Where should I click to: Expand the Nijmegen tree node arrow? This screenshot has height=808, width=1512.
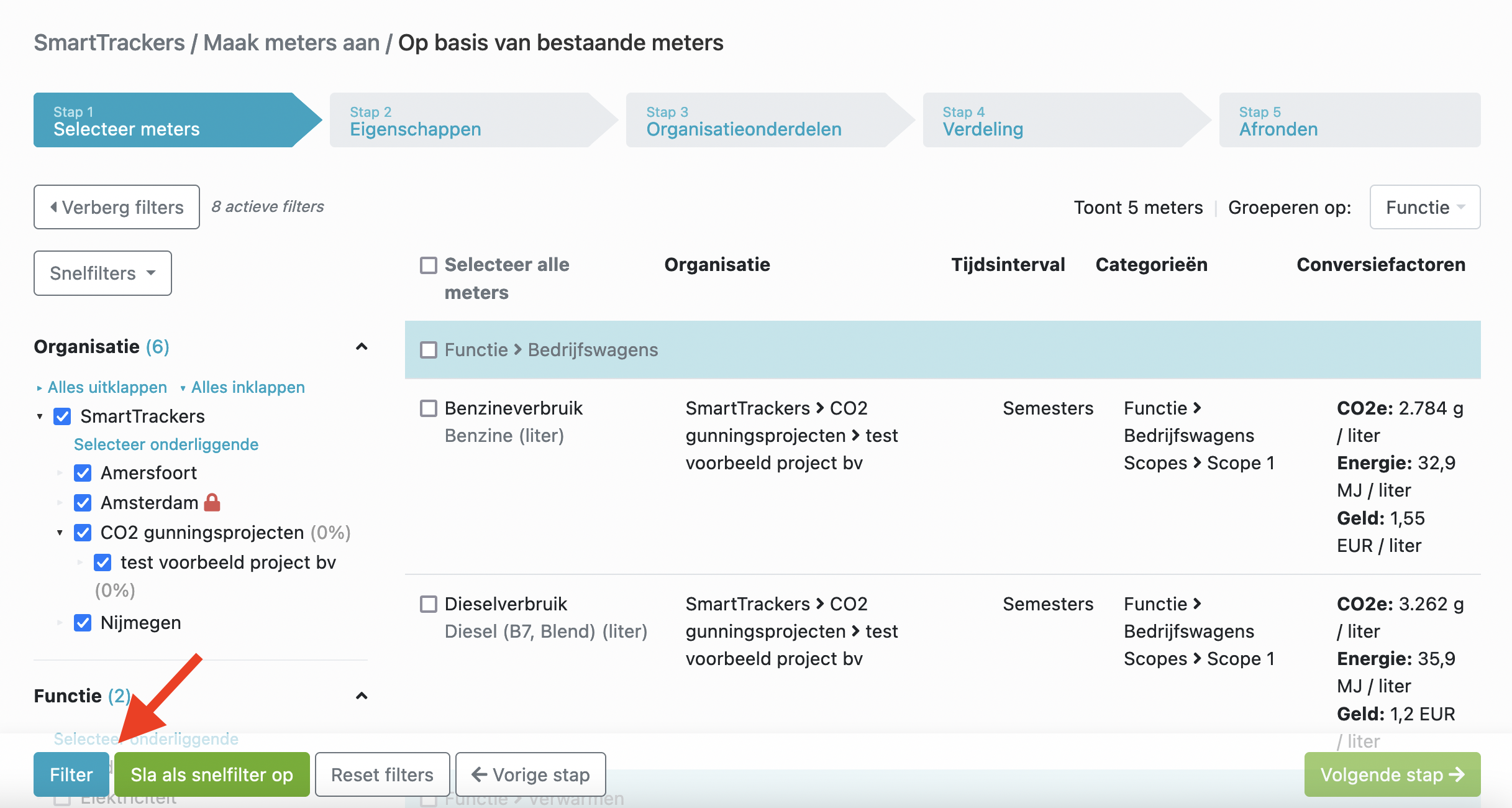point(60,623)
